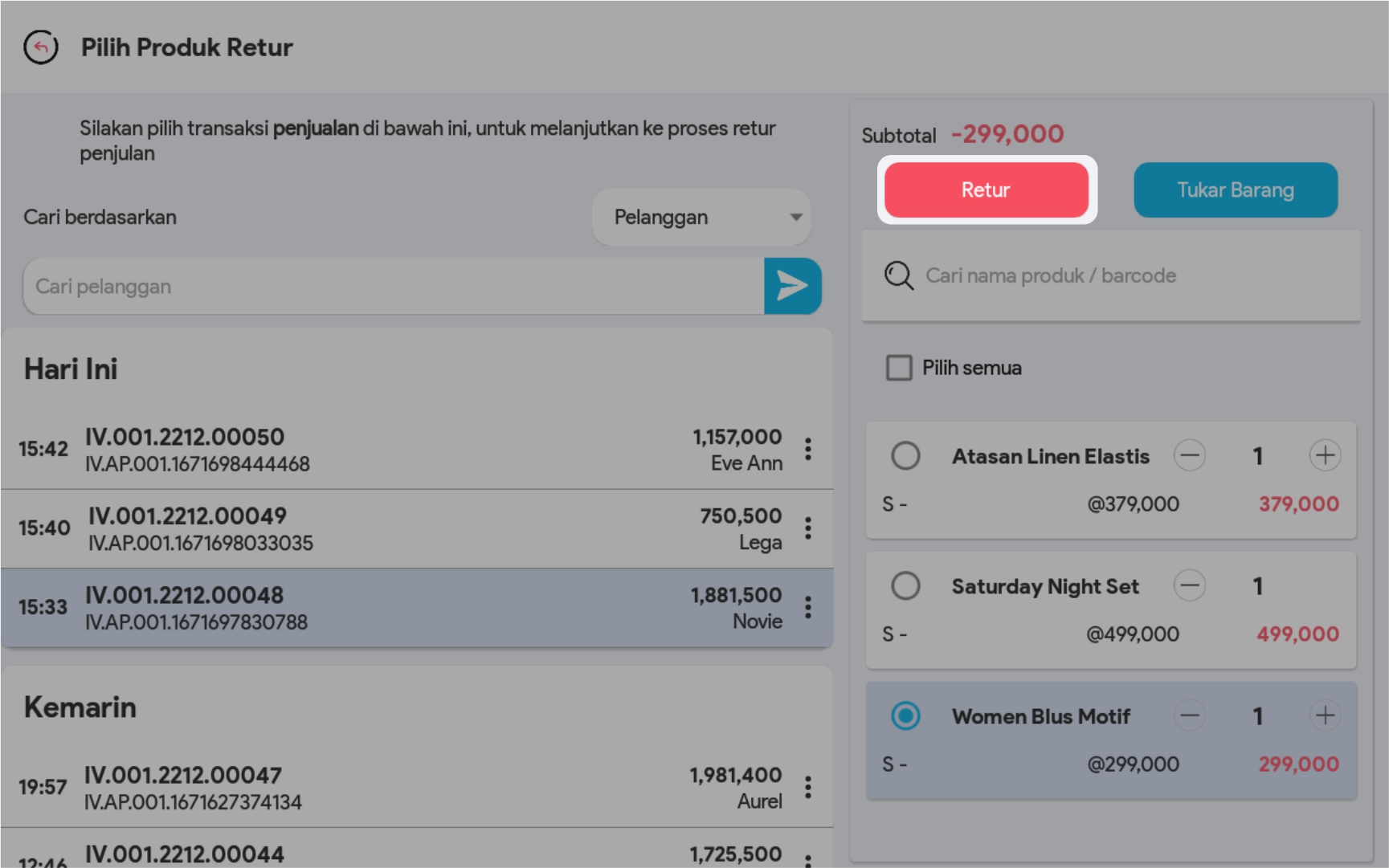Screen dimensions: 1389x868
Task: Select the Atasan Linen Elastis radio button
Action: [905, 455]
